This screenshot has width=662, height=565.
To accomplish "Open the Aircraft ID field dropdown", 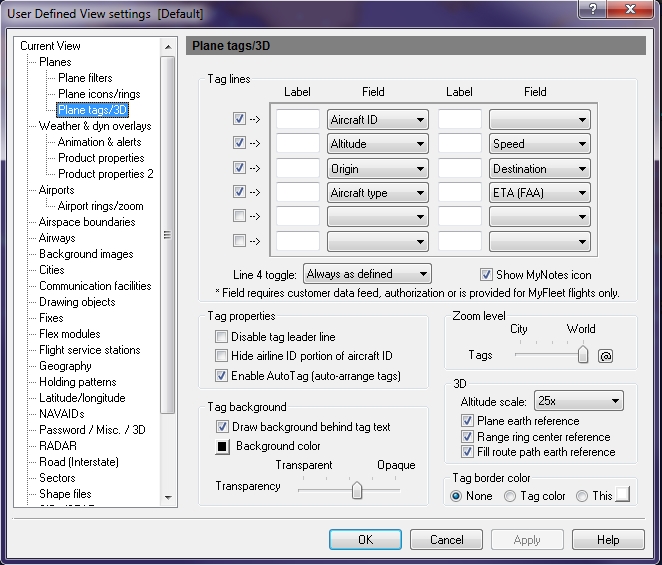I will tap(378, 120).
